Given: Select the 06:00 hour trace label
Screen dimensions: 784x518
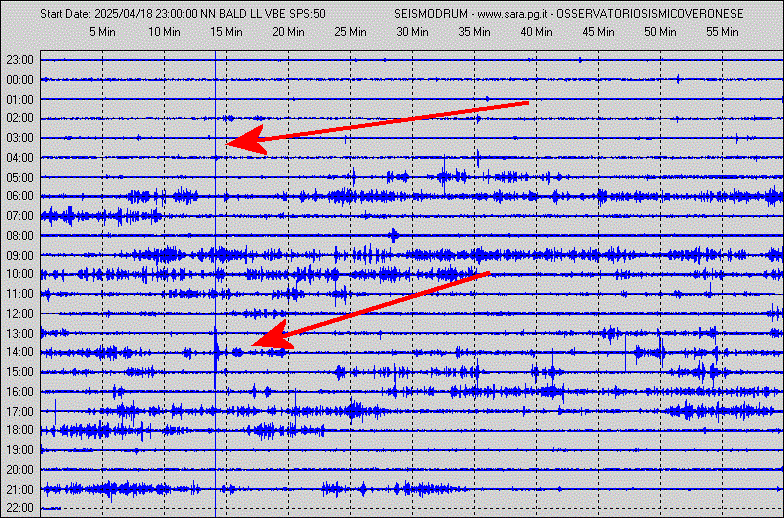Looking at the screenshot, I should click(x=20, y=196).
